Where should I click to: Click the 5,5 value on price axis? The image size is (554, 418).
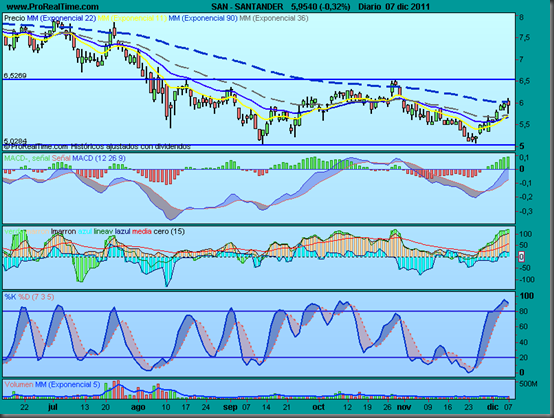[x=524, y=124]
